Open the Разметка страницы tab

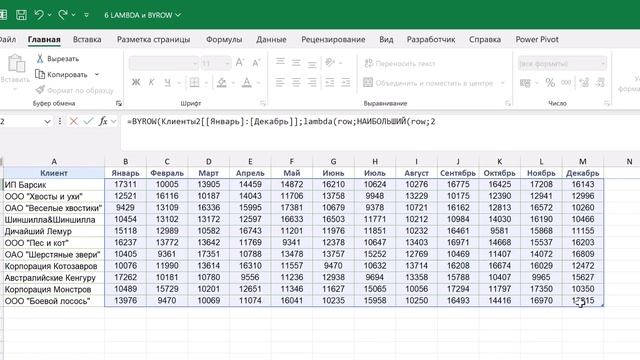pyautogui.click(x=153, y=40)
